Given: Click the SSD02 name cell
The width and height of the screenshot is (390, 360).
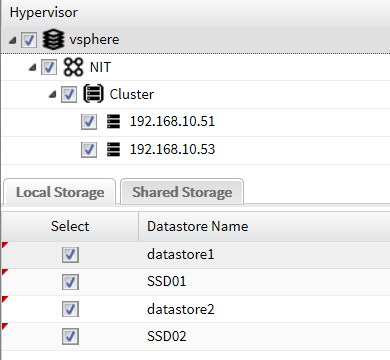Looking at the screenshot, I should (264, 336).
